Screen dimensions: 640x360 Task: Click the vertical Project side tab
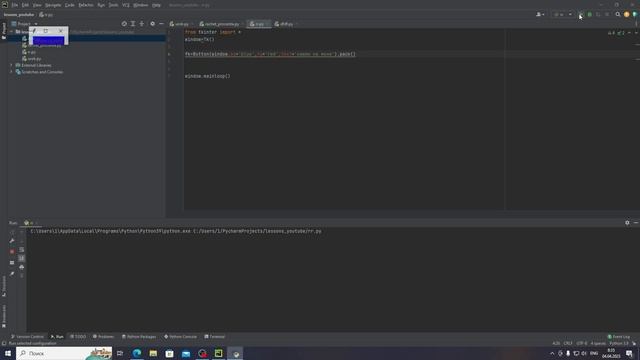4,31
